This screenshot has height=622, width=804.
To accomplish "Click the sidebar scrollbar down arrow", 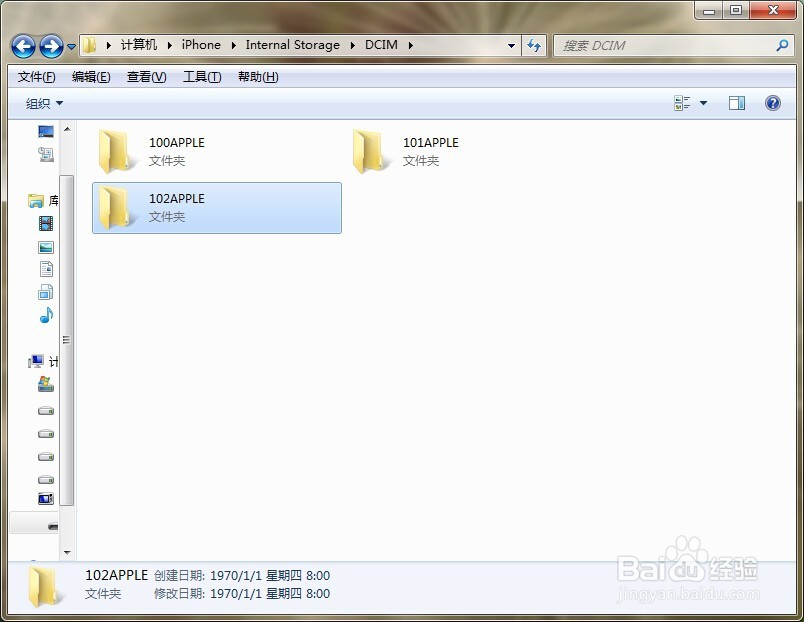I will tap(67, 552).
